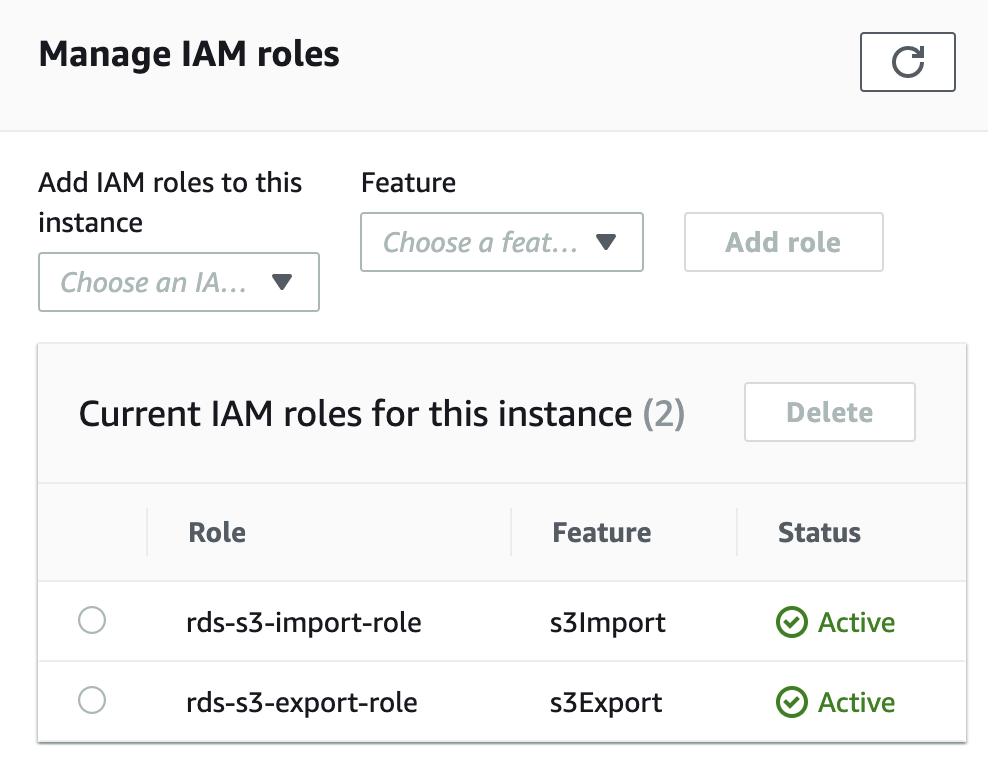
Task: Click the Manage IAM roles heading
Action: pos(189,54)
